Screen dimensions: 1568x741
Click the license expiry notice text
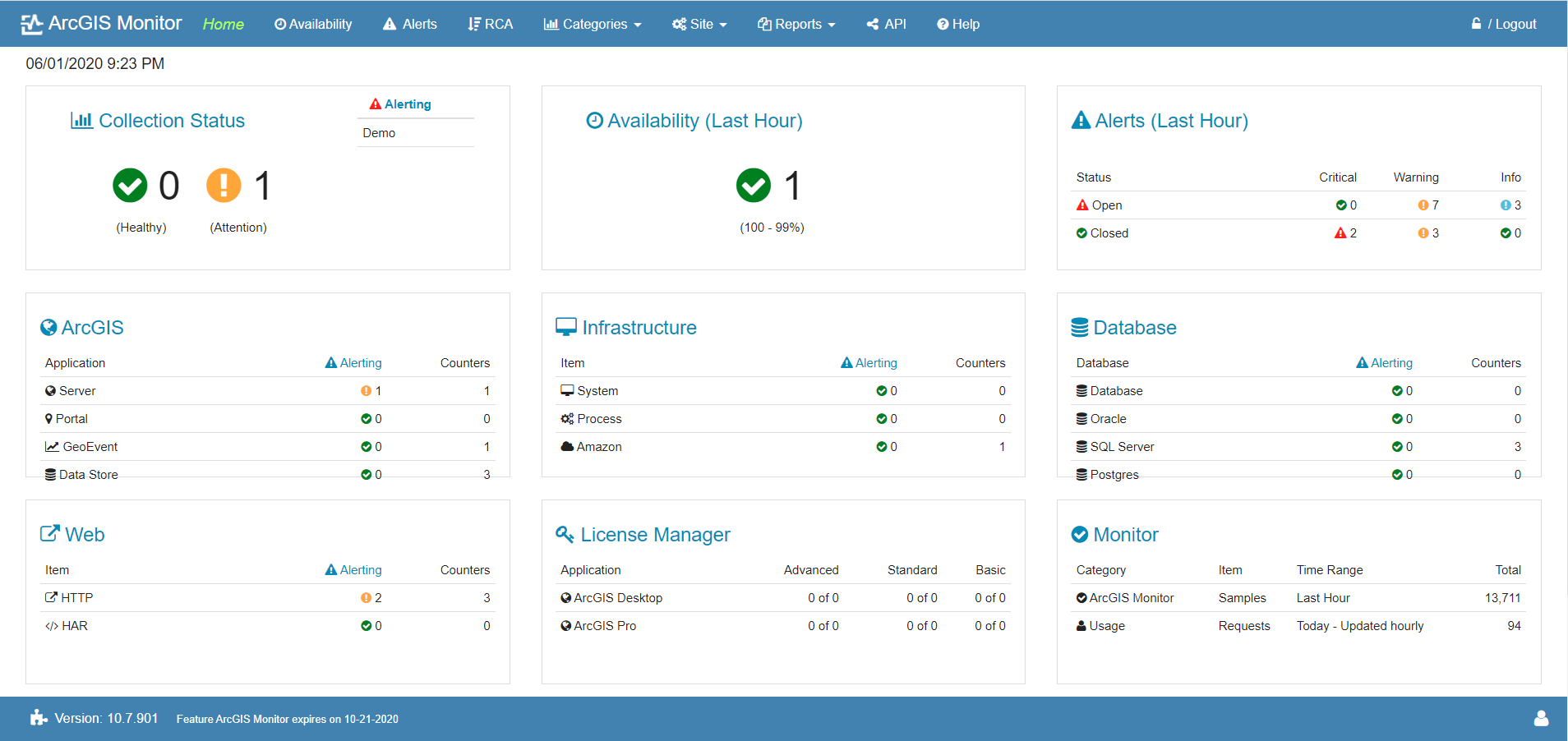pyautogui.click(x=288, y=720)
